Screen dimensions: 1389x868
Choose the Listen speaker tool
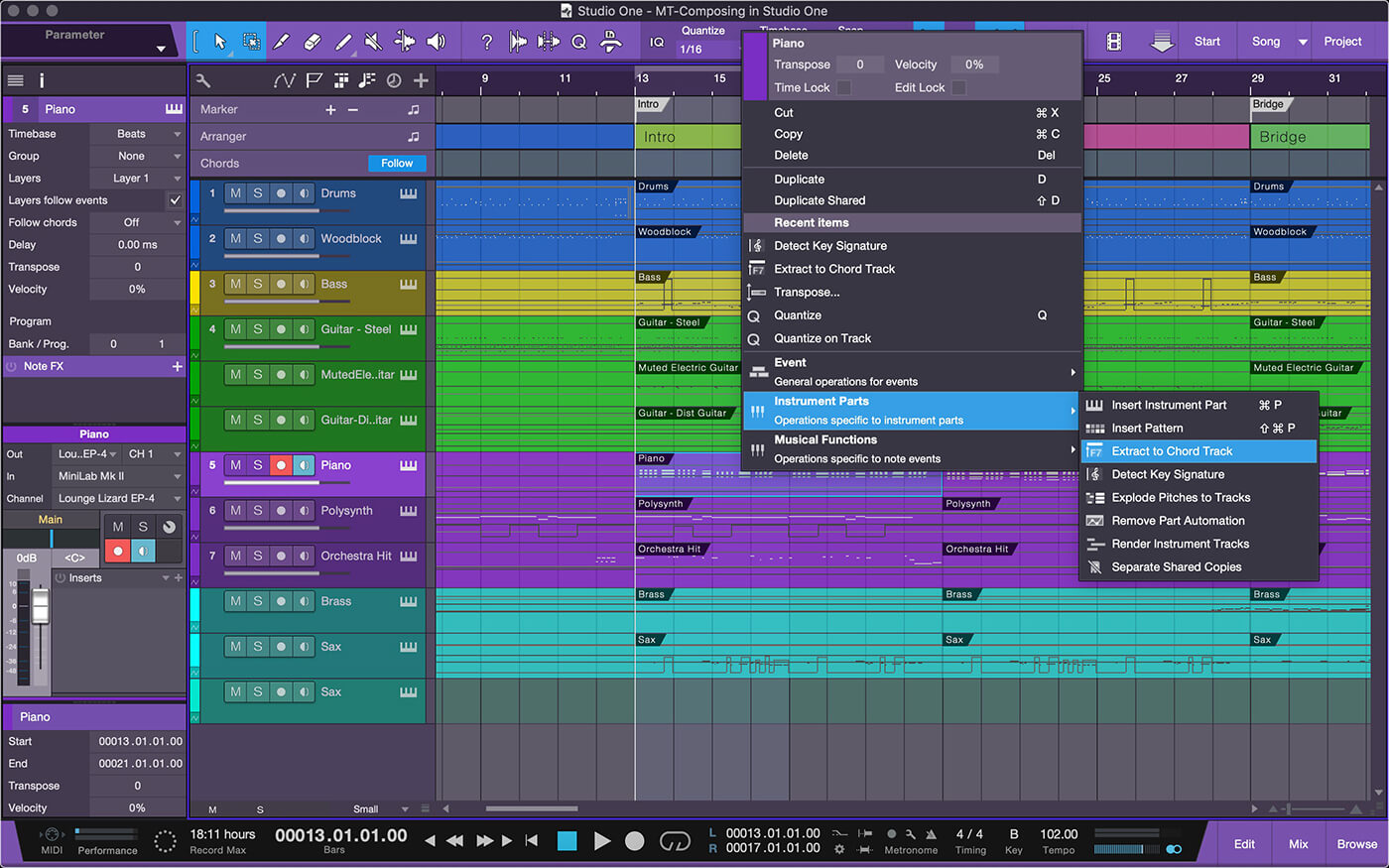(x=436, y=42)
